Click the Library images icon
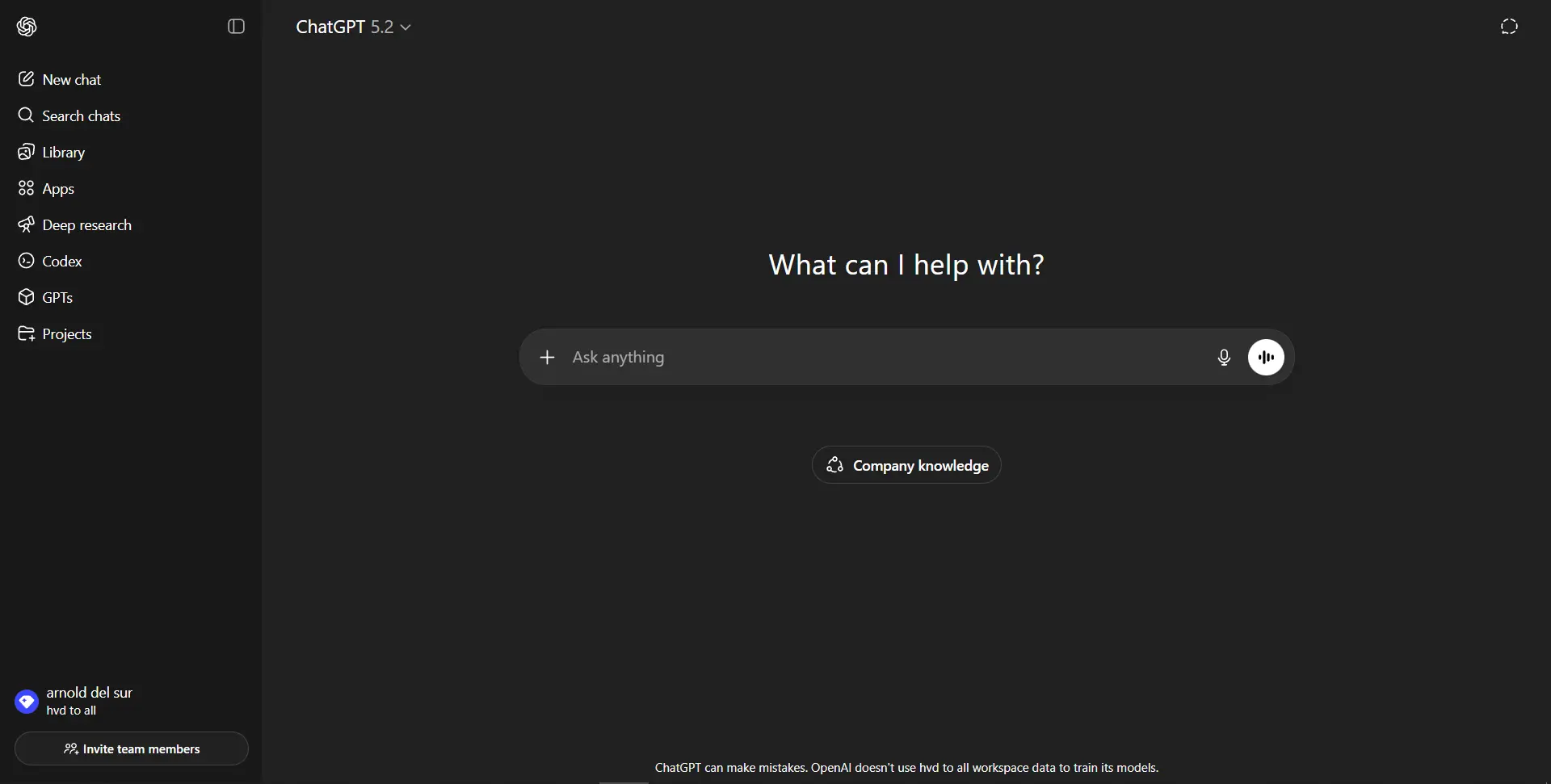 click(x=26, y=152)
